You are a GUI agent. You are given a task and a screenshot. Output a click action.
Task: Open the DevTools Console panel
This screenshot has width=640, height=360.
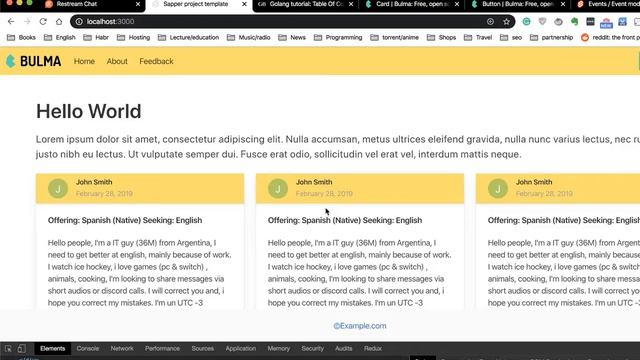point(88,349)
